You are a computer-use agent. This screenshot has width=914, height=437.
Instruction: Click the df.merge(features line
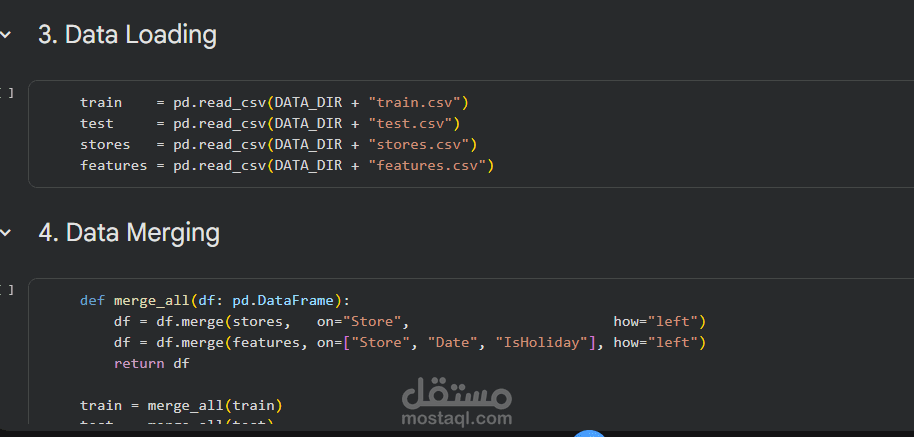click(x=410, y=343)
